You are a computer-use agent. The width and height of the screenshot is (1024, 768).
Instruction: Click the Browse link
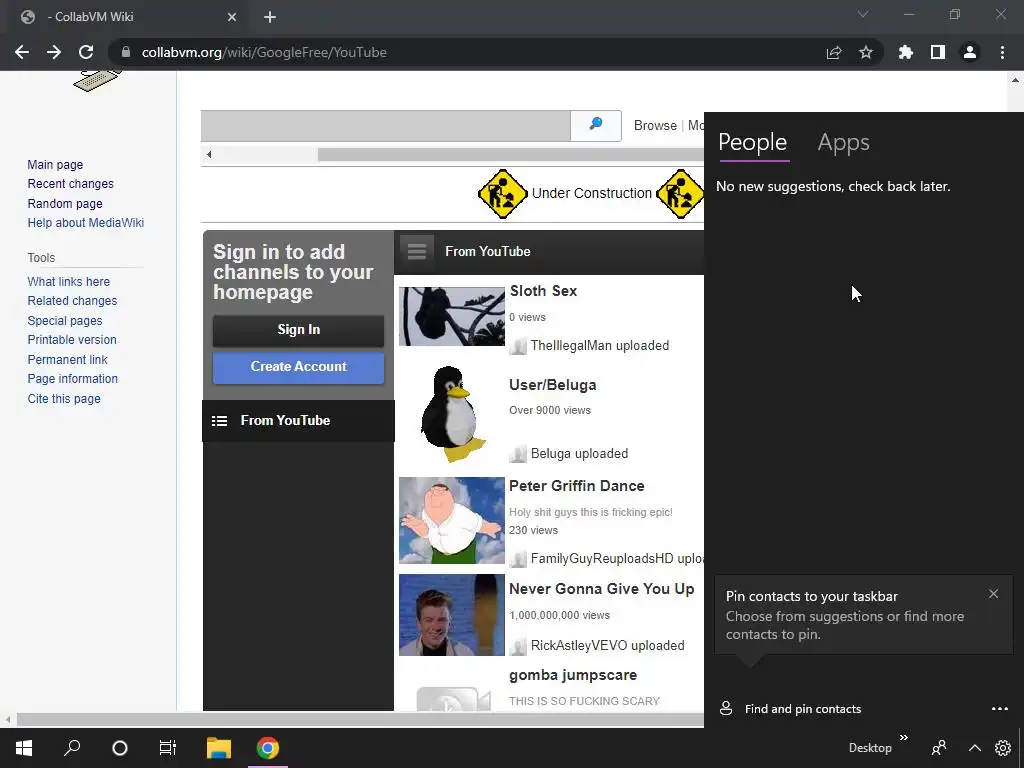coord(655,125)
